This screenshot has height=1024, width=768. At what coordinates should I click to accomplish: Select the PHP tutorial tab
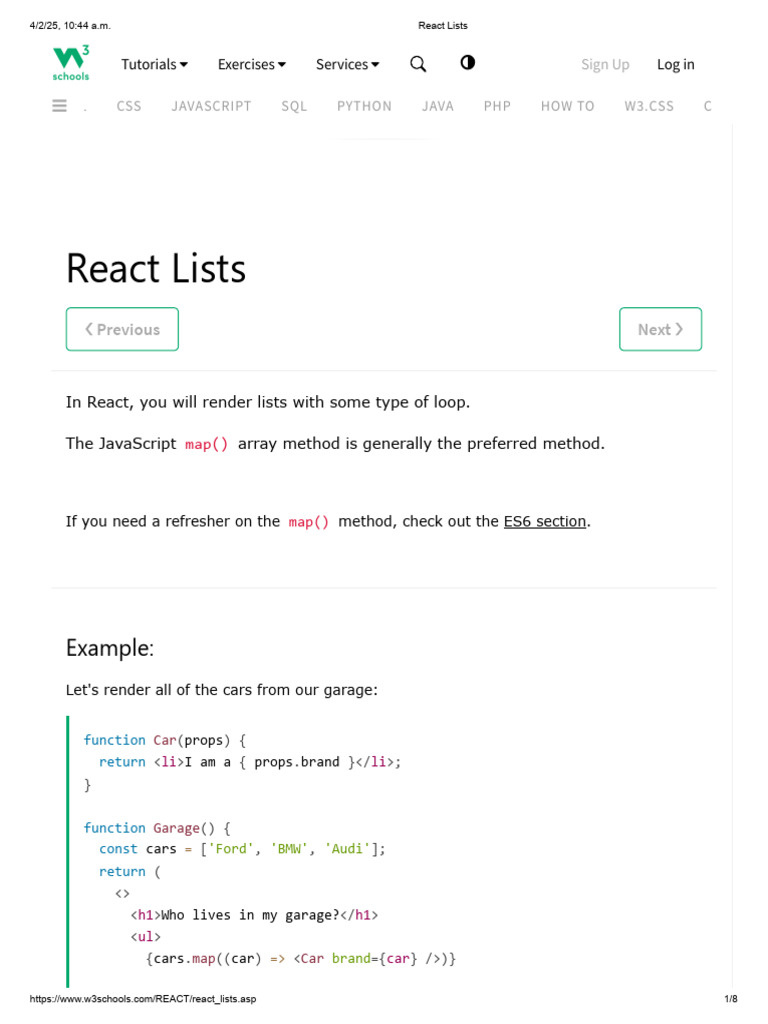pyautogui.click(x=497, y=106)
